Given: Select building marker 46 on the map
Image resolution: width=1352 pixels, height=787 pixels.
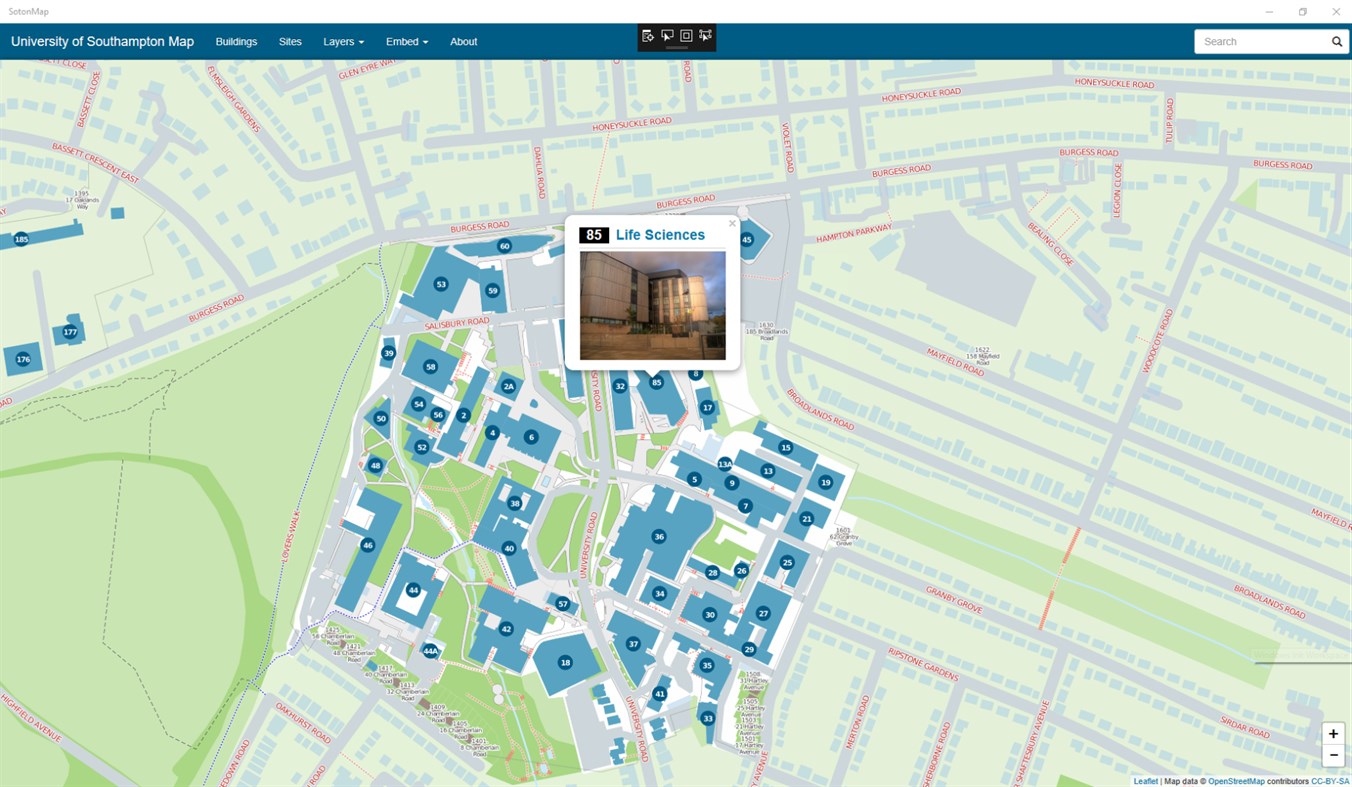Looking at the screenshot, I should coord(367,545).
